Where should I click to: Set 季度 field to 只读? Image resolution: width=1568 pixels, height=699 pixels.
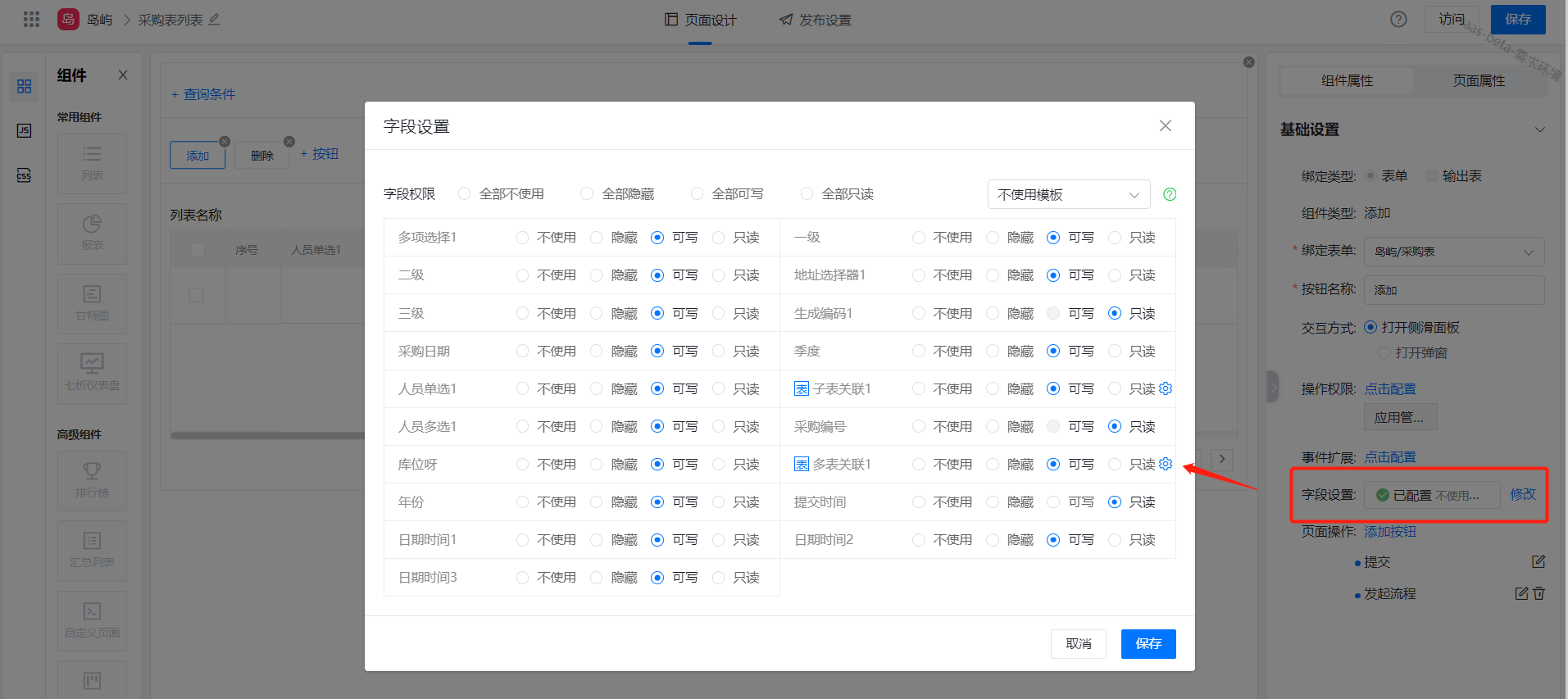point(1115,351)
